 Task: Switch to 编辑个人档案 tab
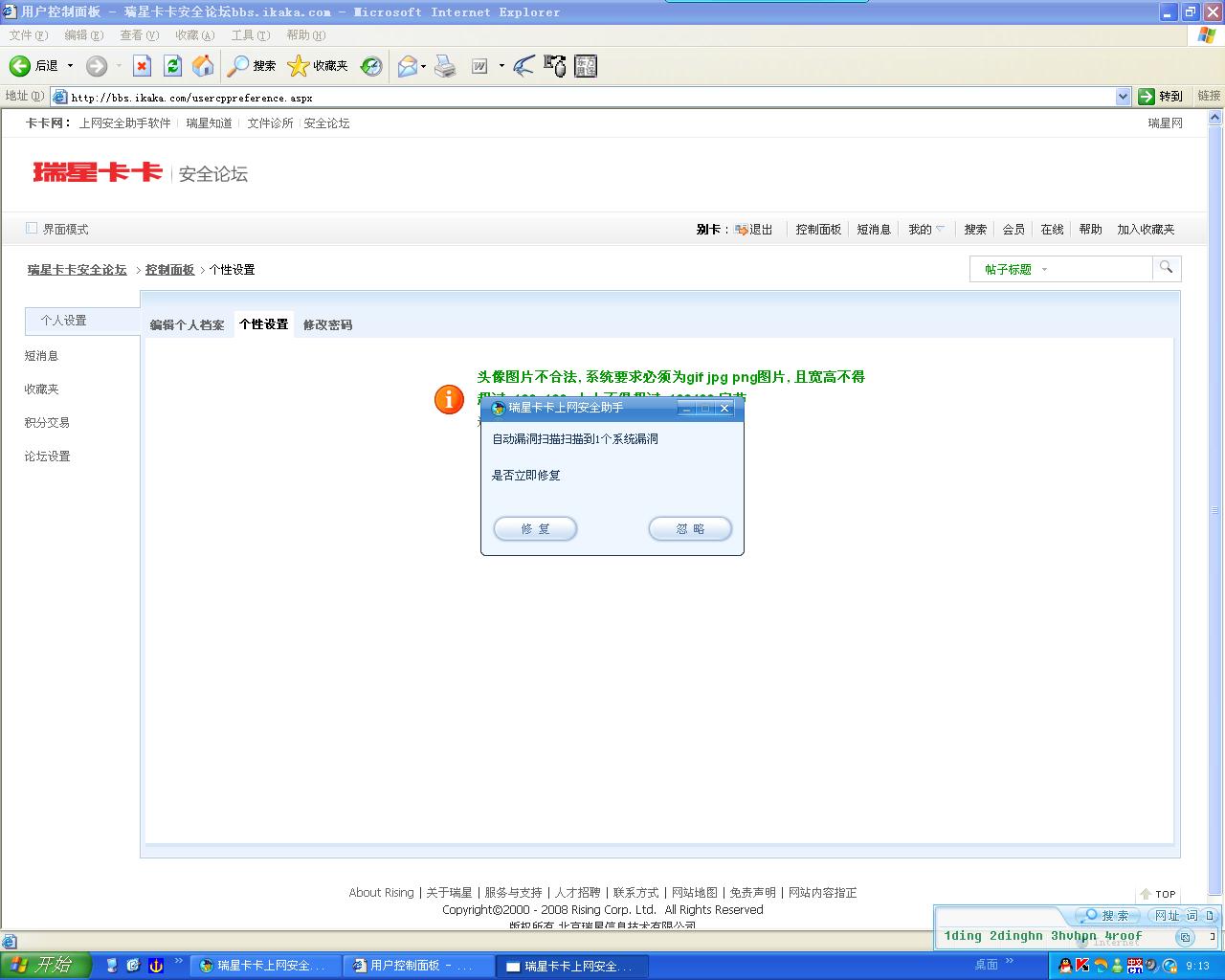(187, 324)
